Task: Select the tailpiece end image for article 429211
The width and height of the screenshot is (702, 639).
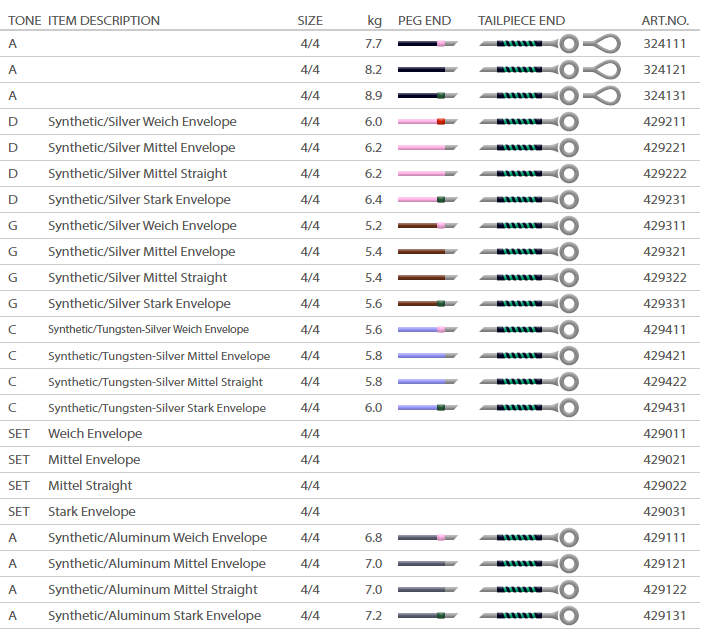Action: tap(528, 122)
